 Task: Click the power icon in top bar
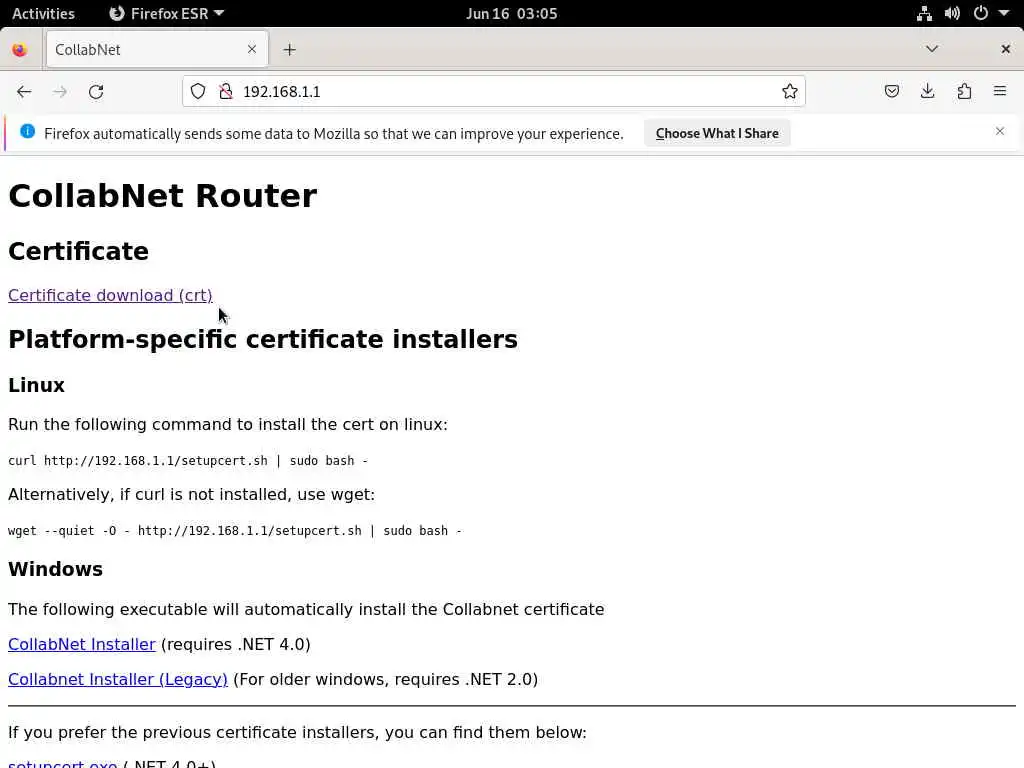pos(980,14)
